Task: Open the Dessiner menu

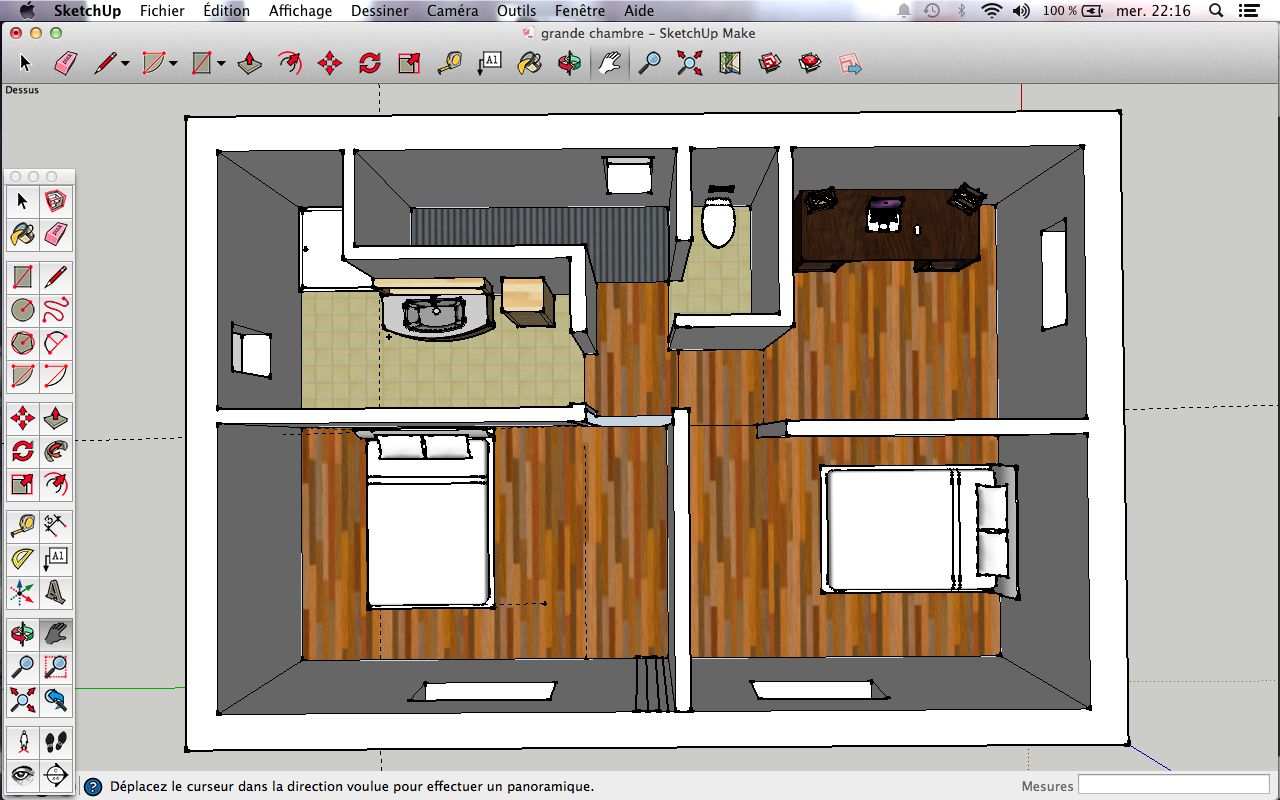Action: tap(380, 11)
